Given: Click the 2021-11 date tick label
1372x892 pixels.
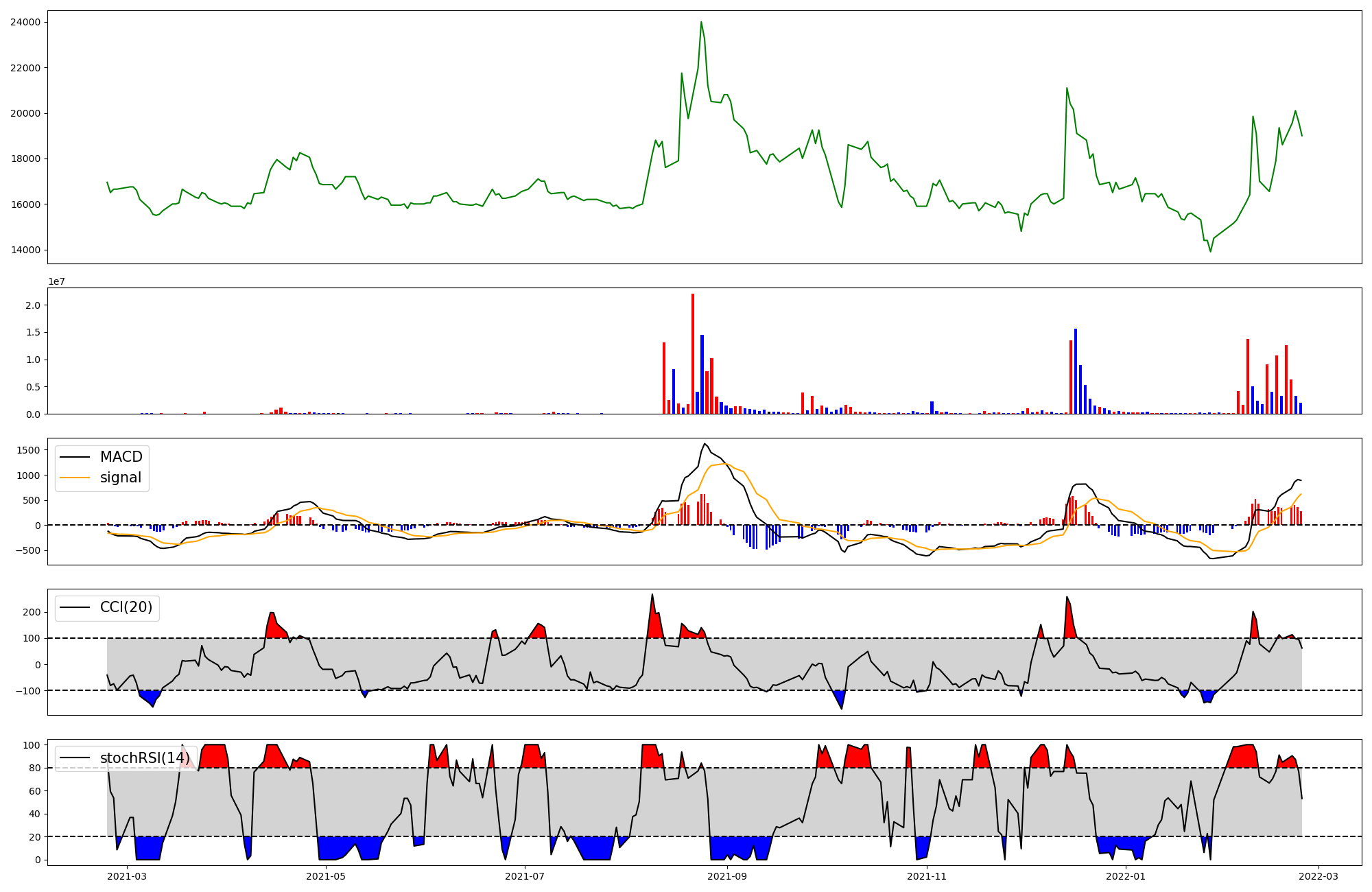Looking at the screenshot, I should [x=927, y=876].
